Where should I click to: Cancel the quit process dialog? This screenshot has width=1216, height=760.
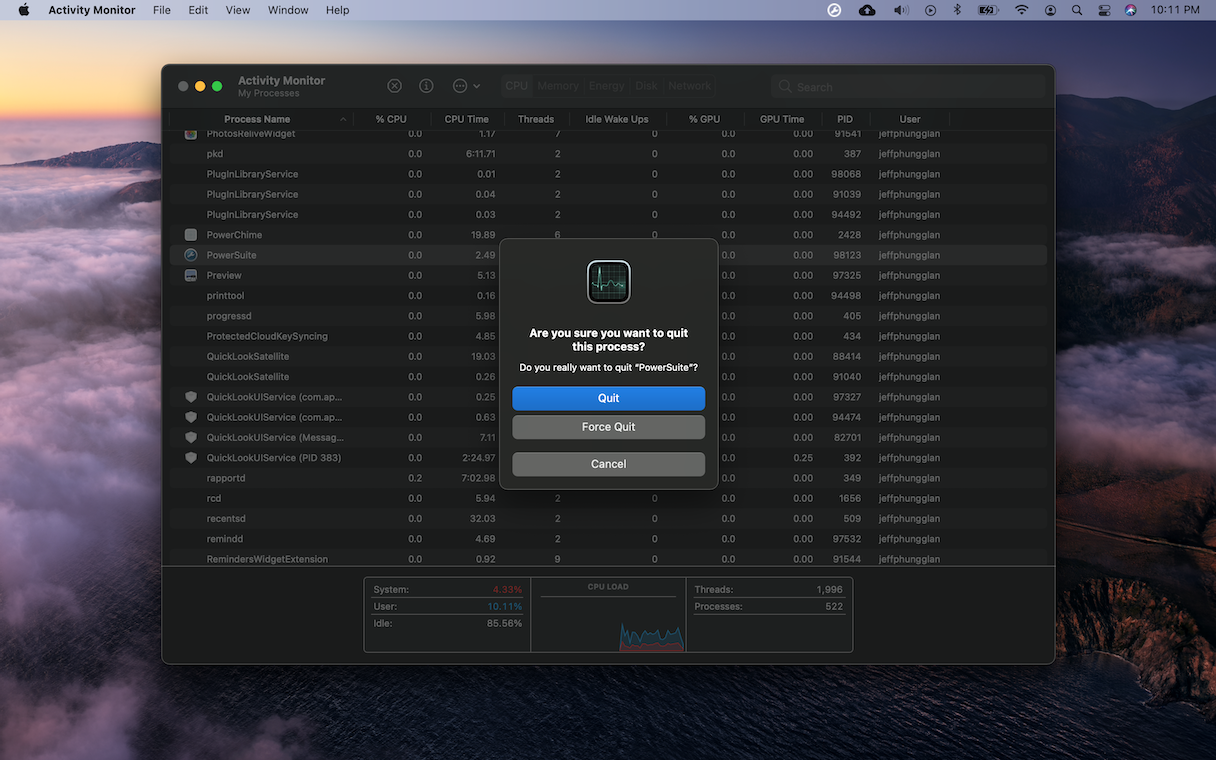pos(609,464)
